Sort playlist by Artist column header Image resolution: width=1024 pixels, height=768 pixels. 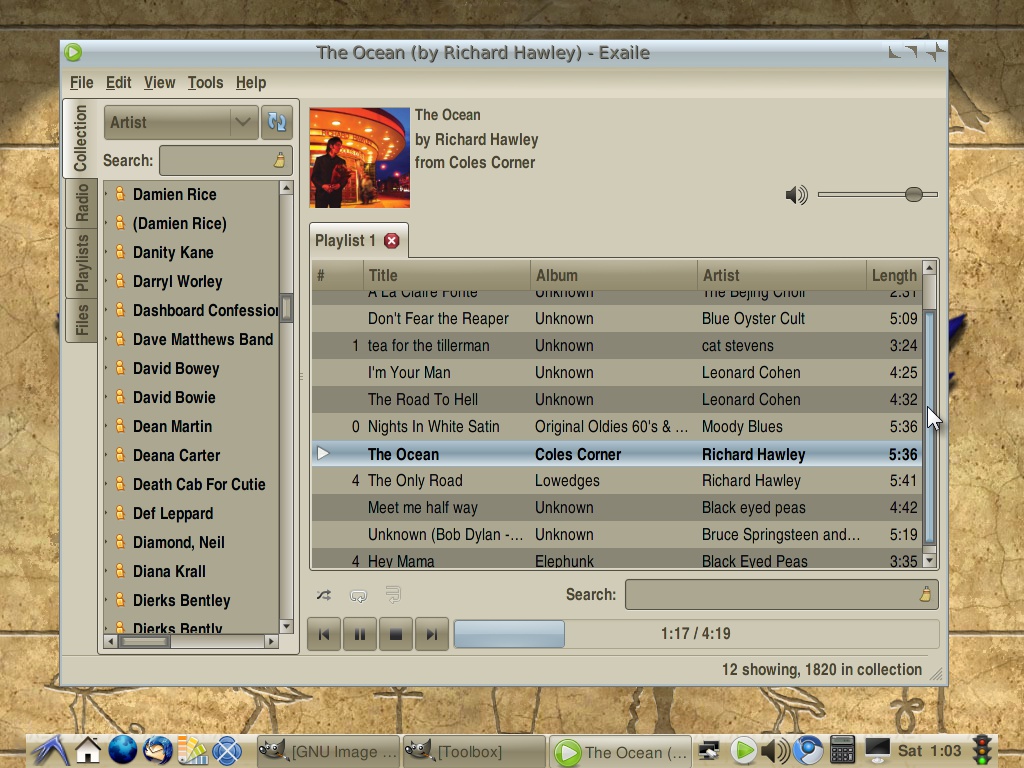782,275
